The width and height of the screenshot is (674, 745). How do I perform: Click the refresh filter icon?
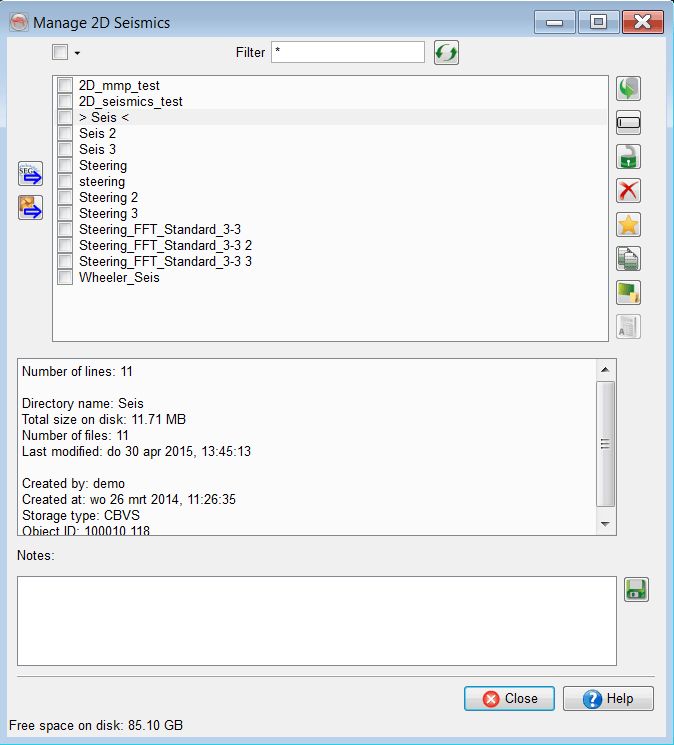click(446, 53)
